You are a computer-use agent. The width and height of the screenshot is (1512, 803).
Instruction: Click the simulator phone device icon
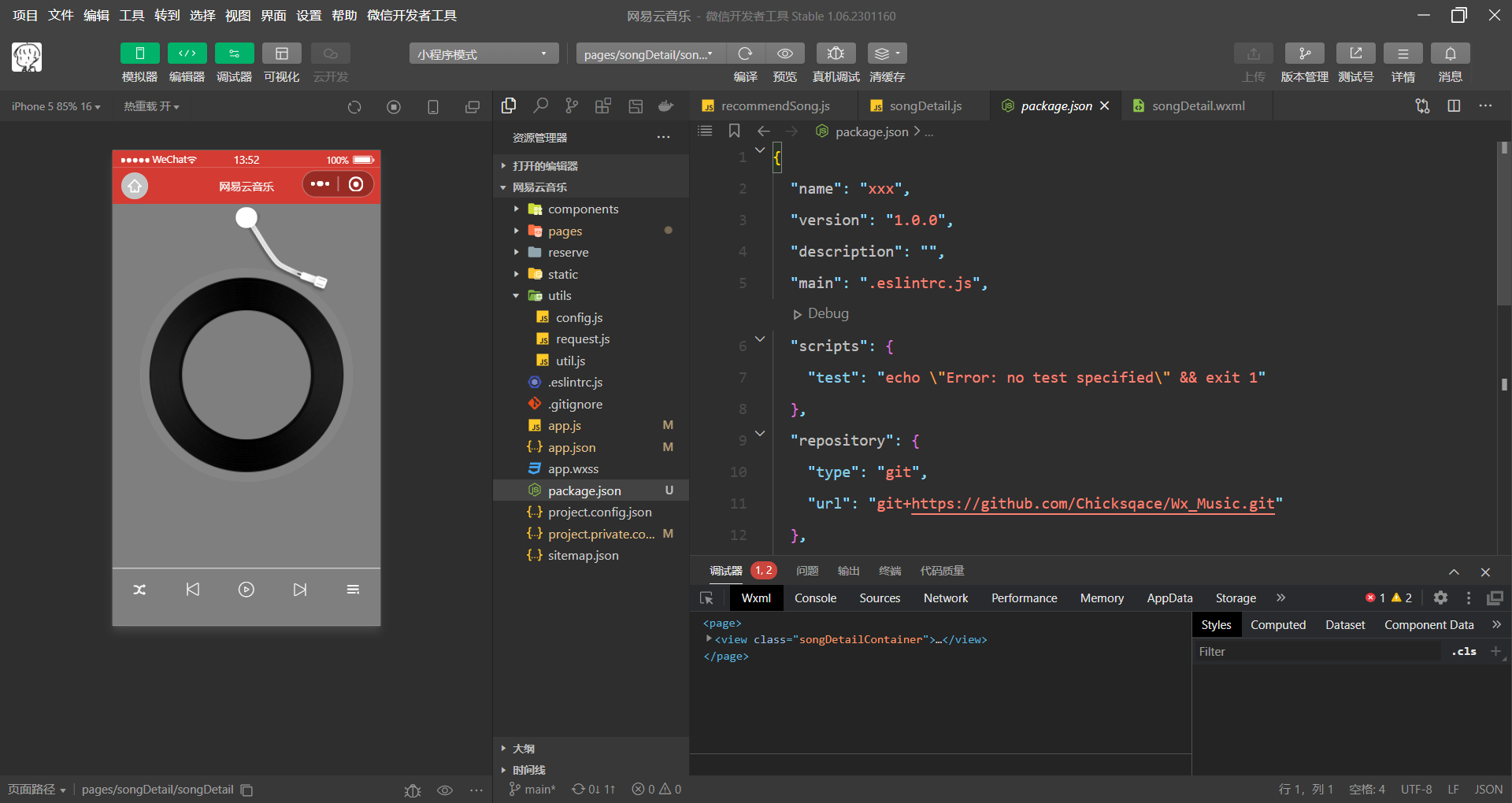pos(433,107)
